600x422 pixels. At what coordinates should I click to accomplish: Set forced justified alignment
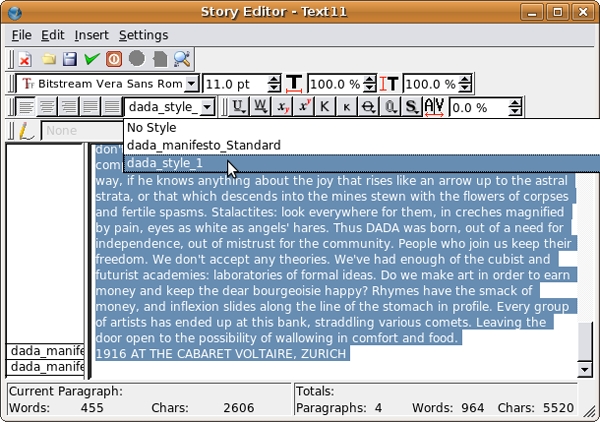point(111,106)
